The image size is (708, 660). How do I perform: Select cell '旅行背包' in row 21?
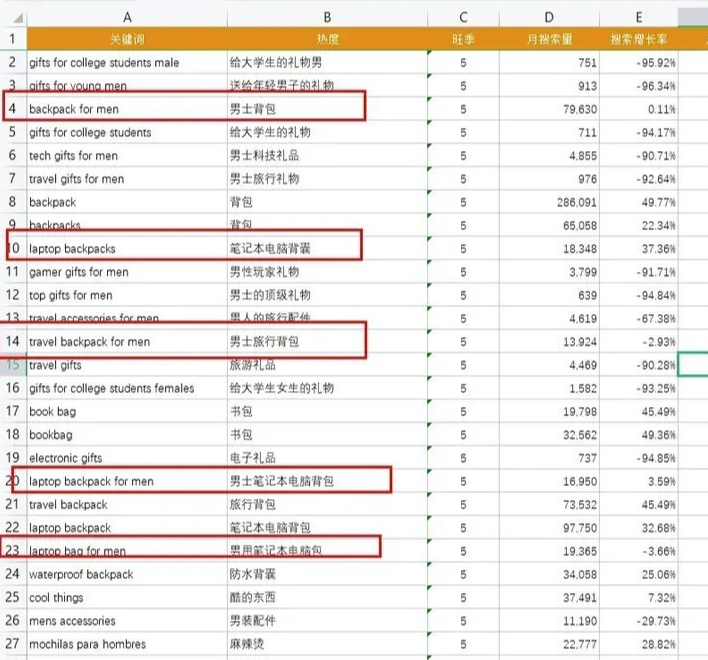327,504
